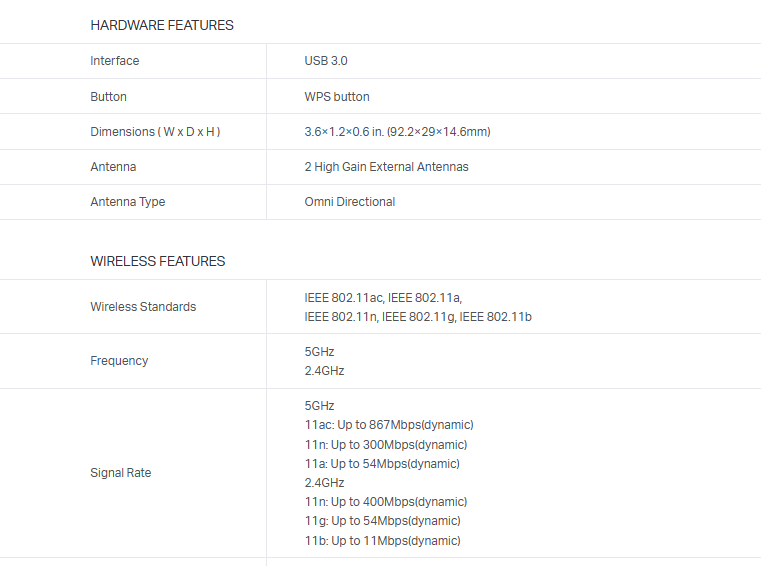Click the USB 3.0 value
The width and height of the screenshot is (762, 566).
coord(326,61)
